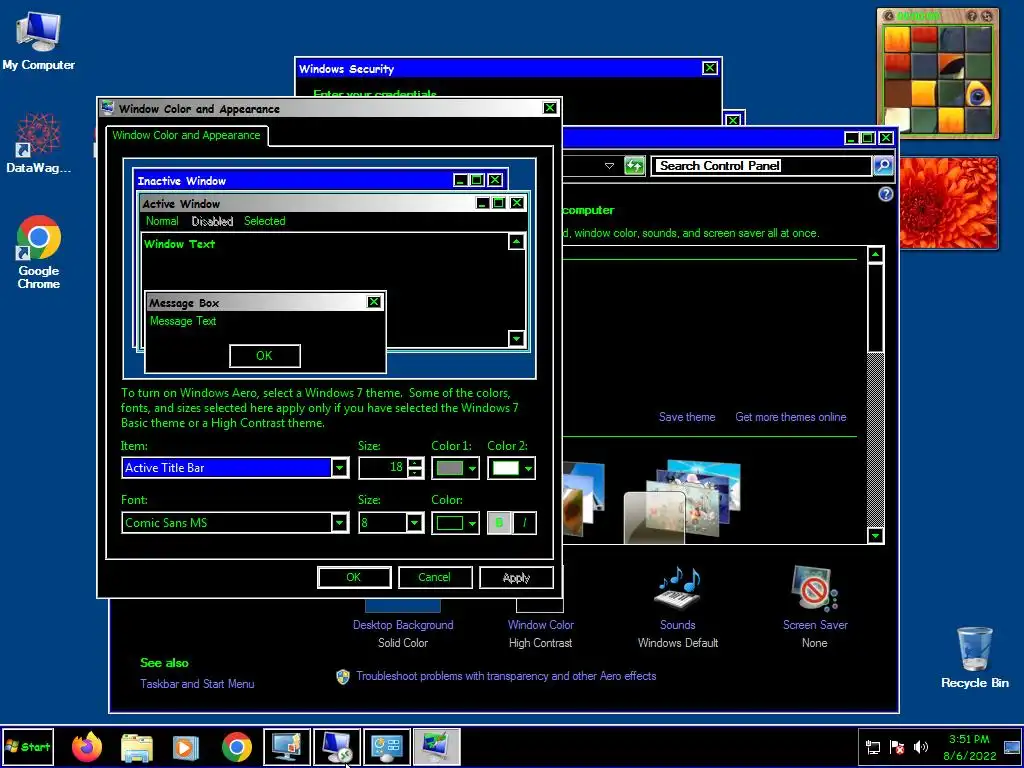
Task: Open the Color 2 swatch picker
Action: [511, 468]
